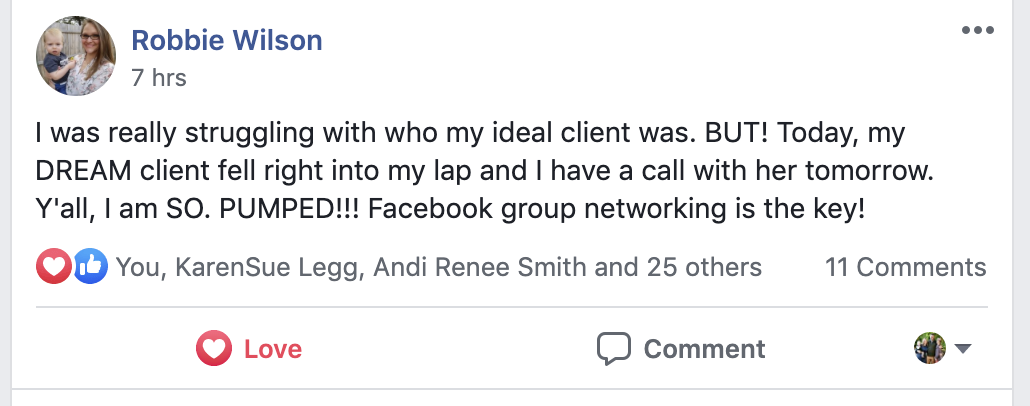Screen dimensions: 1030x406
Task: Open the Robbie Wilson profile name link
Action: pyautogui.click(x=227, y=40)
